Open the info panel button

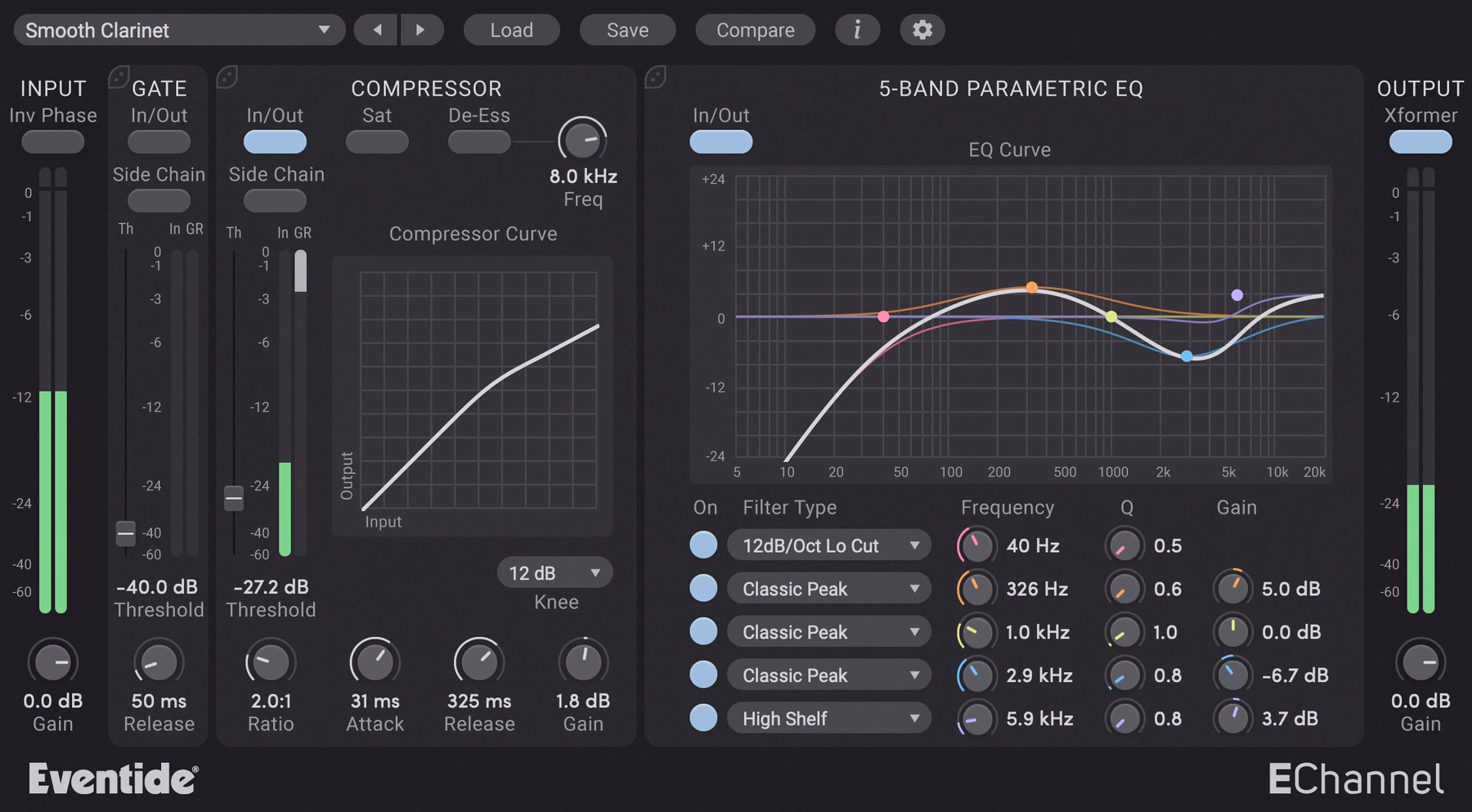click(857, 30)
